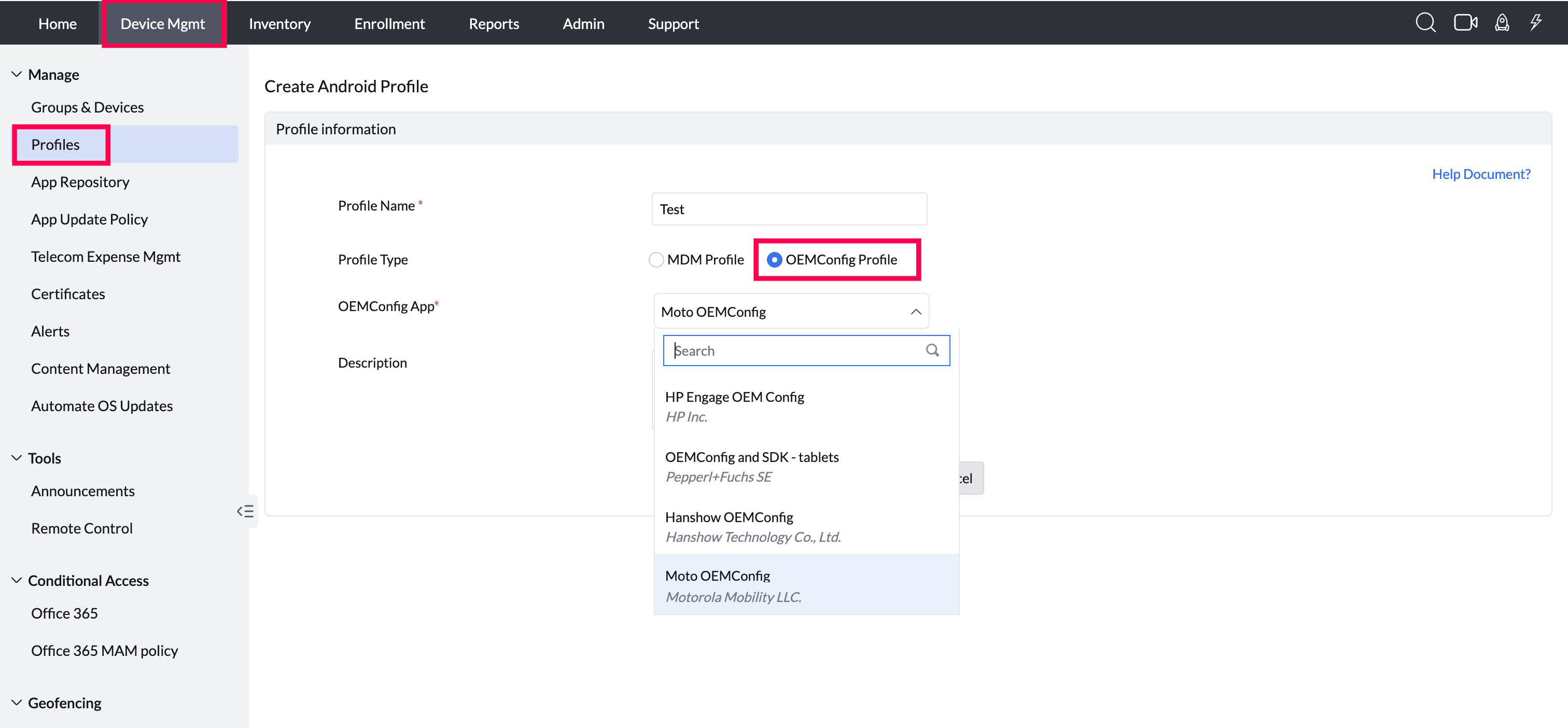Open the search icon in top bar
The height and width of the screenshot is (728, 1568).
point(1425,23)
